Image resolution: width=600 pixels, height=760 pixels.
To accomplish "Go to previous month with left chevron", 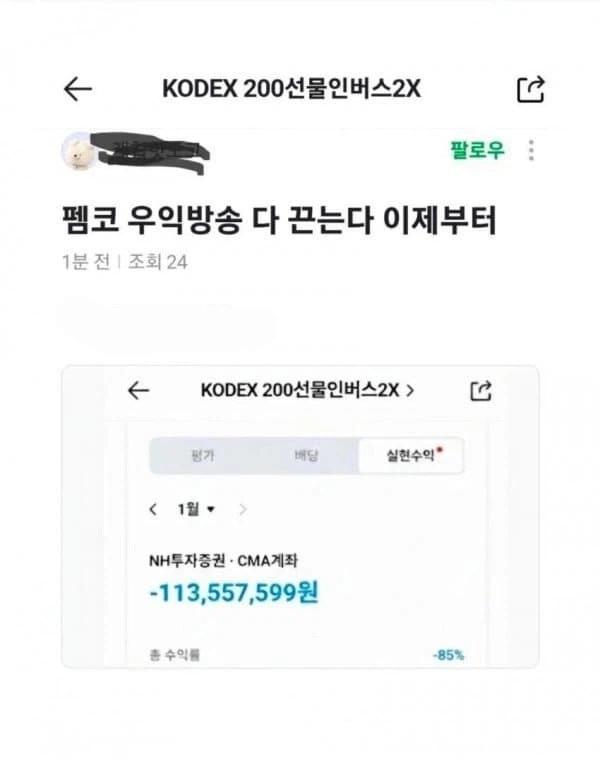I will coord(153,509).
